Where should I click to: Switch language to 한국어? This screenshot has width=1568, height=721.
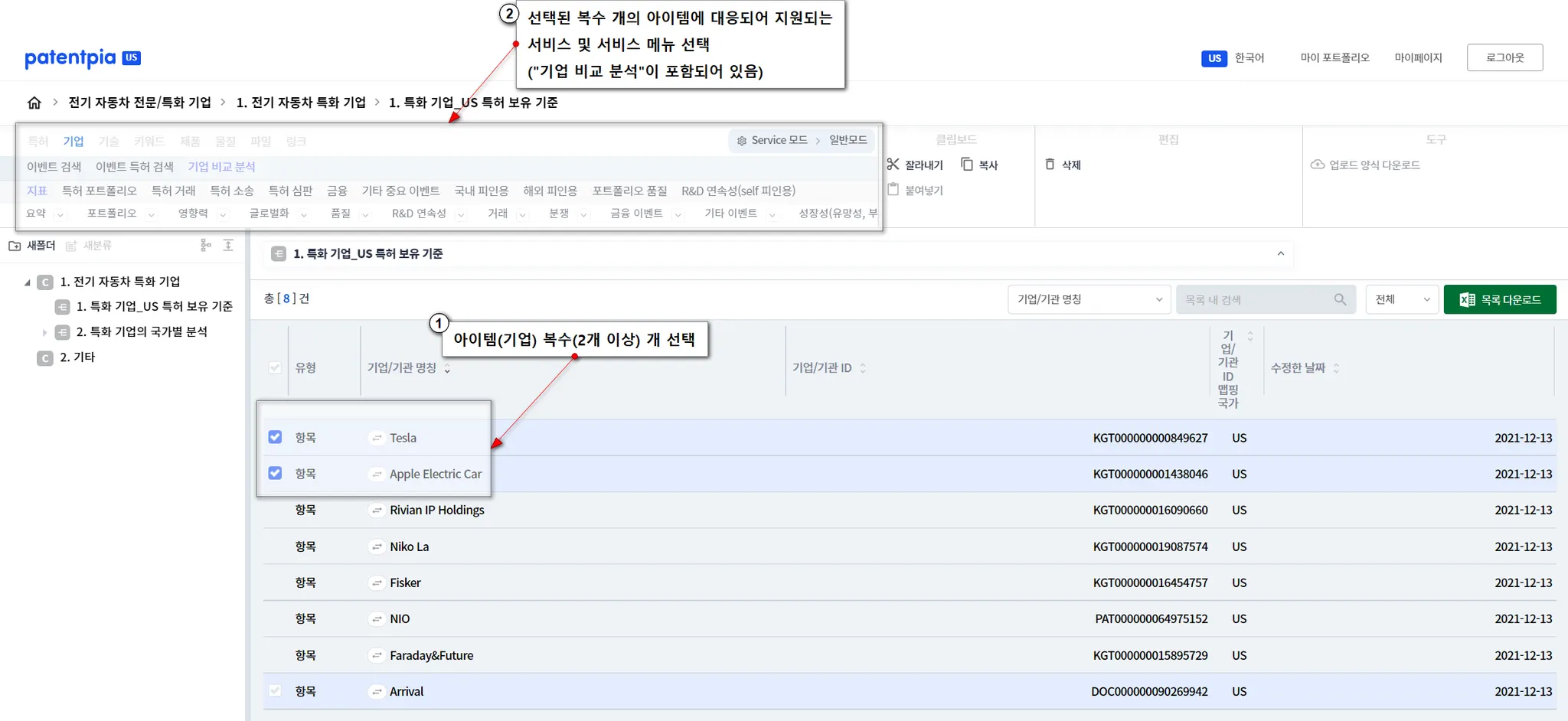[x=1249, y=58]
